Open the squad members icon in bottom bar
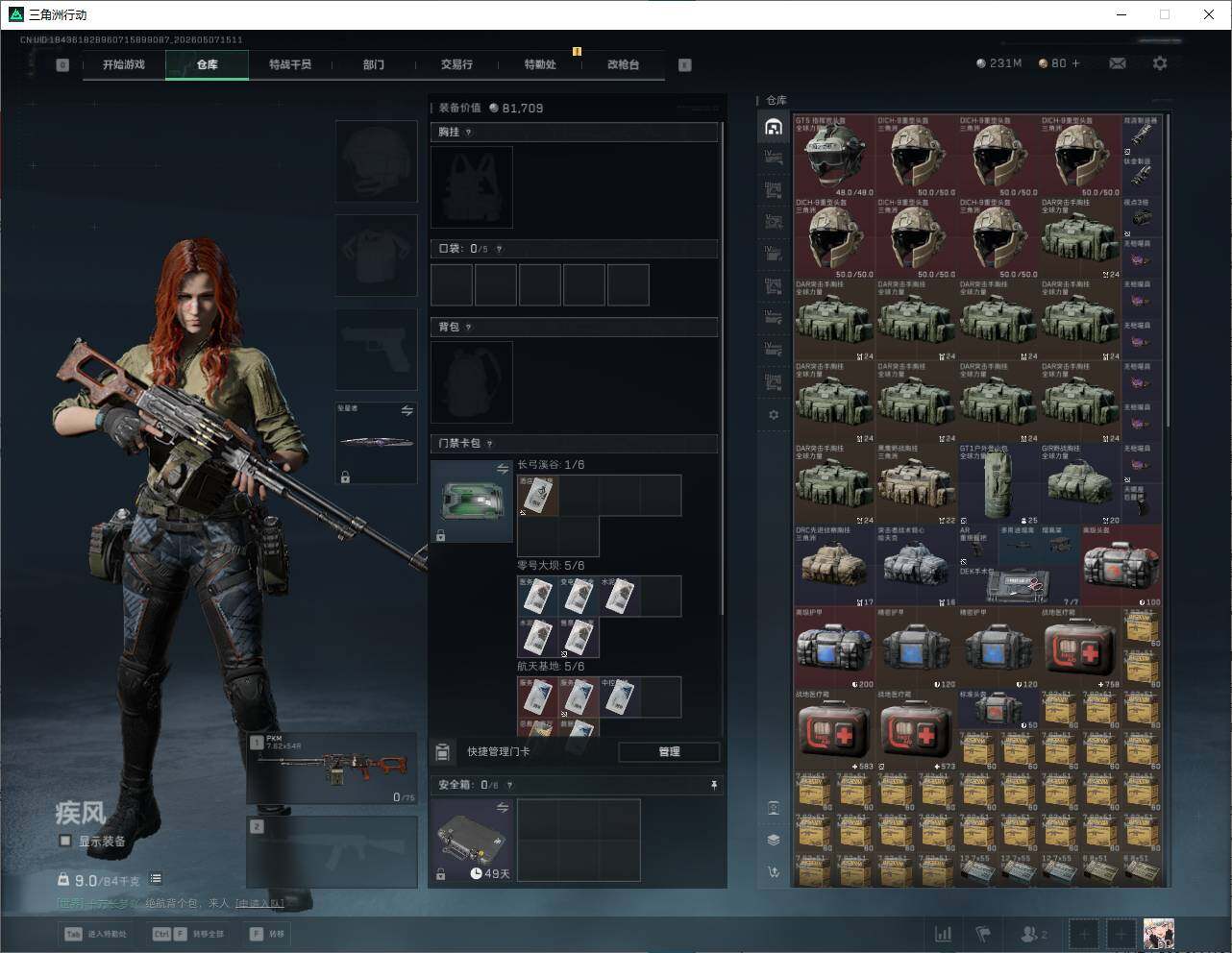 point(1034,934)
